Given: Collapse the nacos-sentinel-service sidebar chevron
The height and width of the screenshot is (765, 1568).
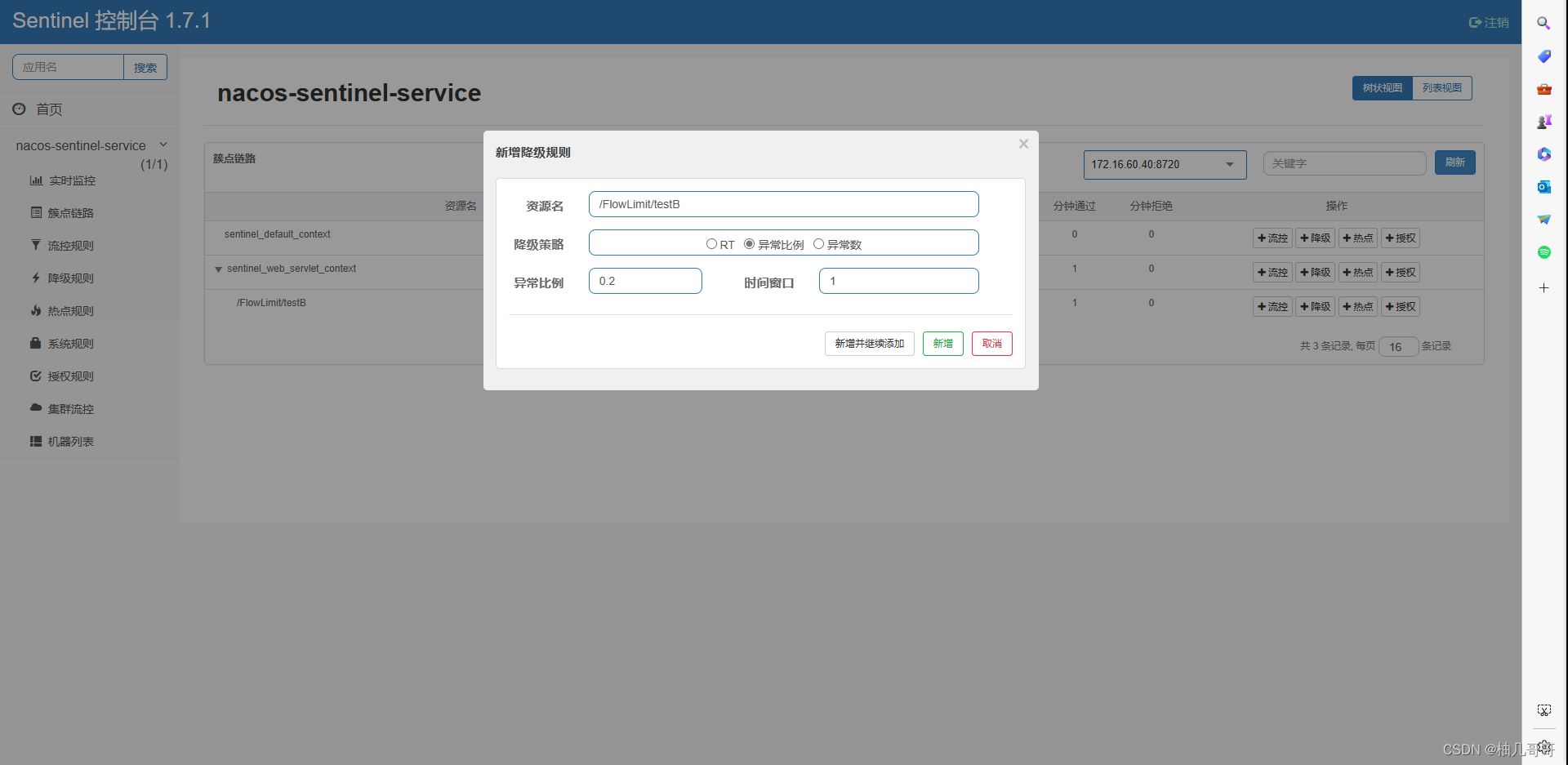Looking at the screenshot, I should [163, 145].
